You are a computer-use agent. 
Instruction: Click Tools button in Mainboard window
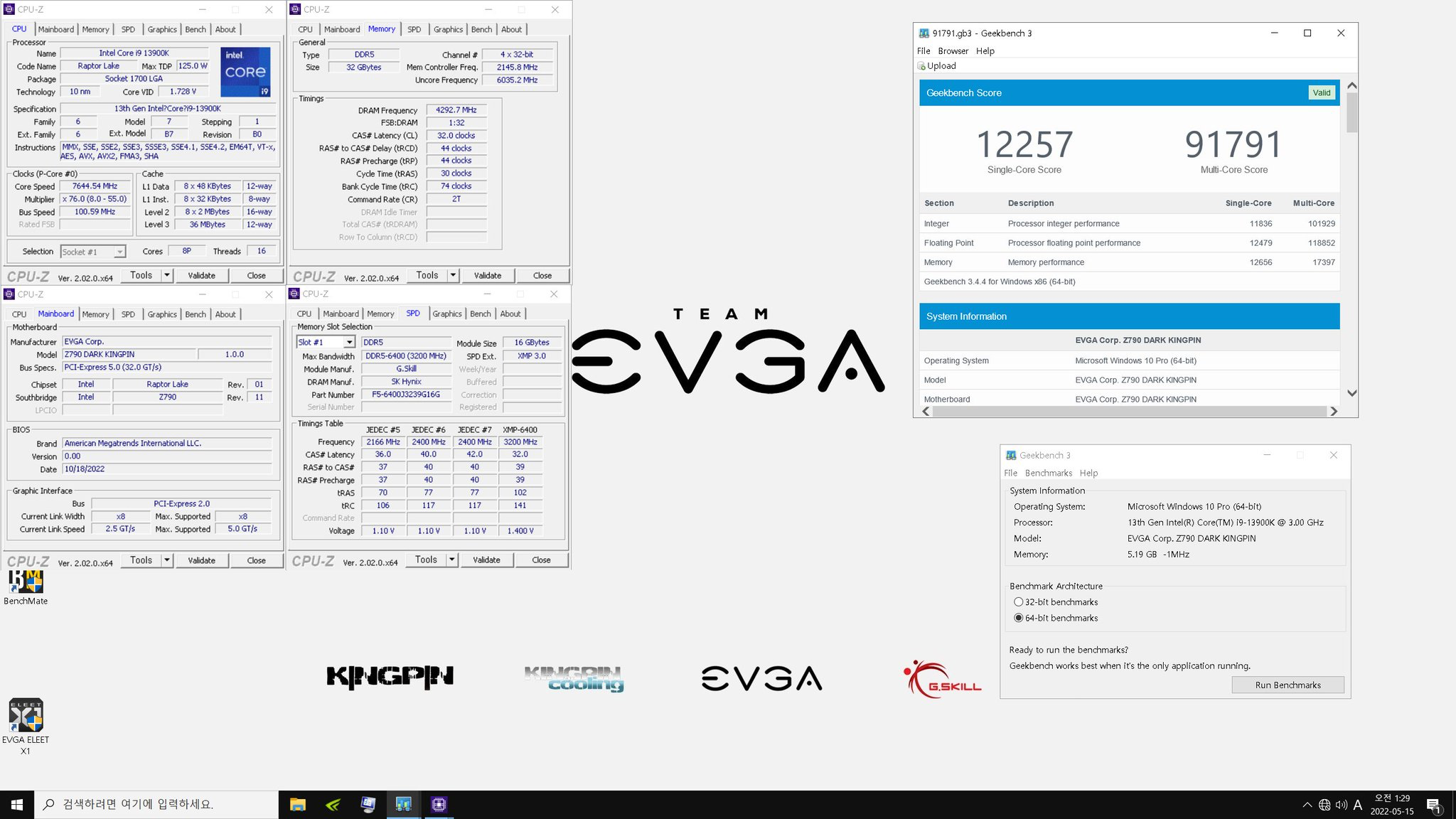pos(141,560)
